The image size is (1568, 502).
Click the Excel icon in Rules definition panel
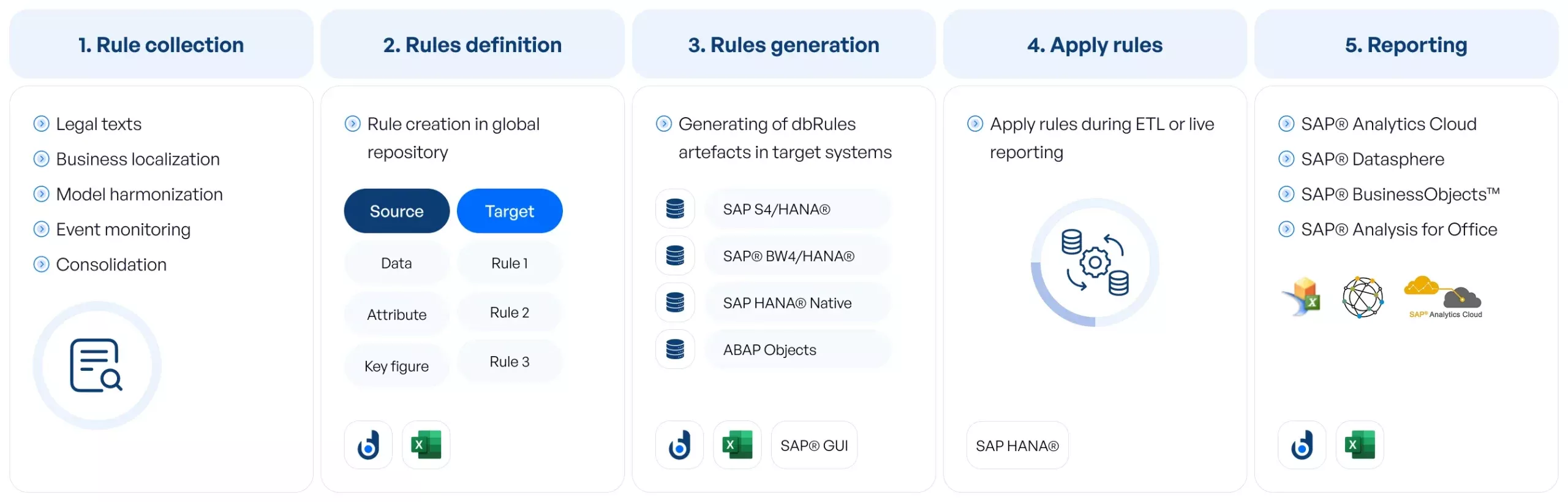[426, 445]
